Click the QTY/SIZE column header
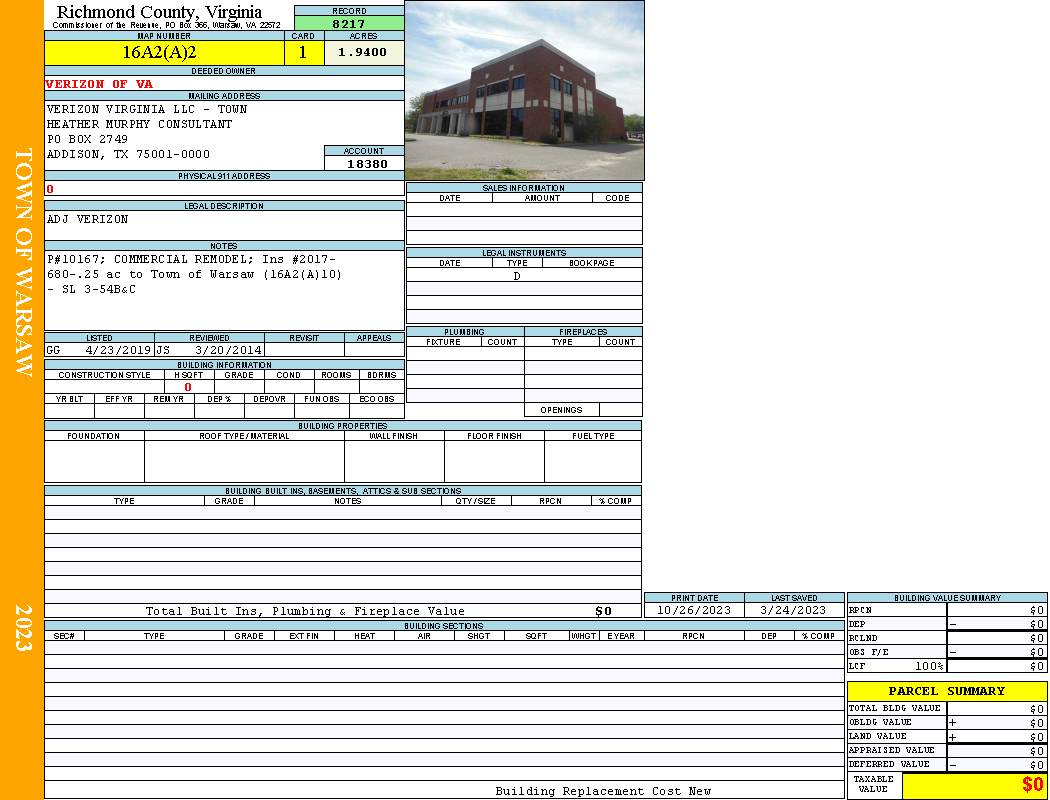The width and height of the screenshot is (1050, 800). tap(476, 501)
